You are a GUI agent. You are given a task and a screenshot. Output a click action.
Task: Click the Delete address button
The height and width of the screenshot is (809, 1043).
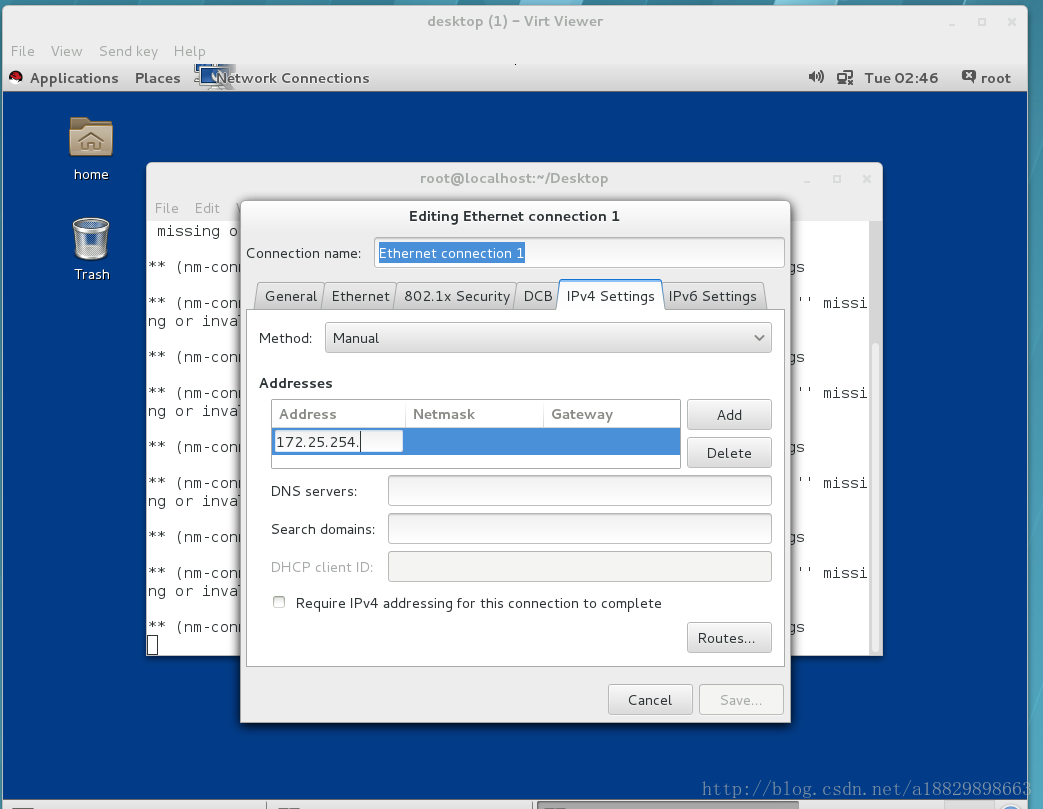click(729, 453)
